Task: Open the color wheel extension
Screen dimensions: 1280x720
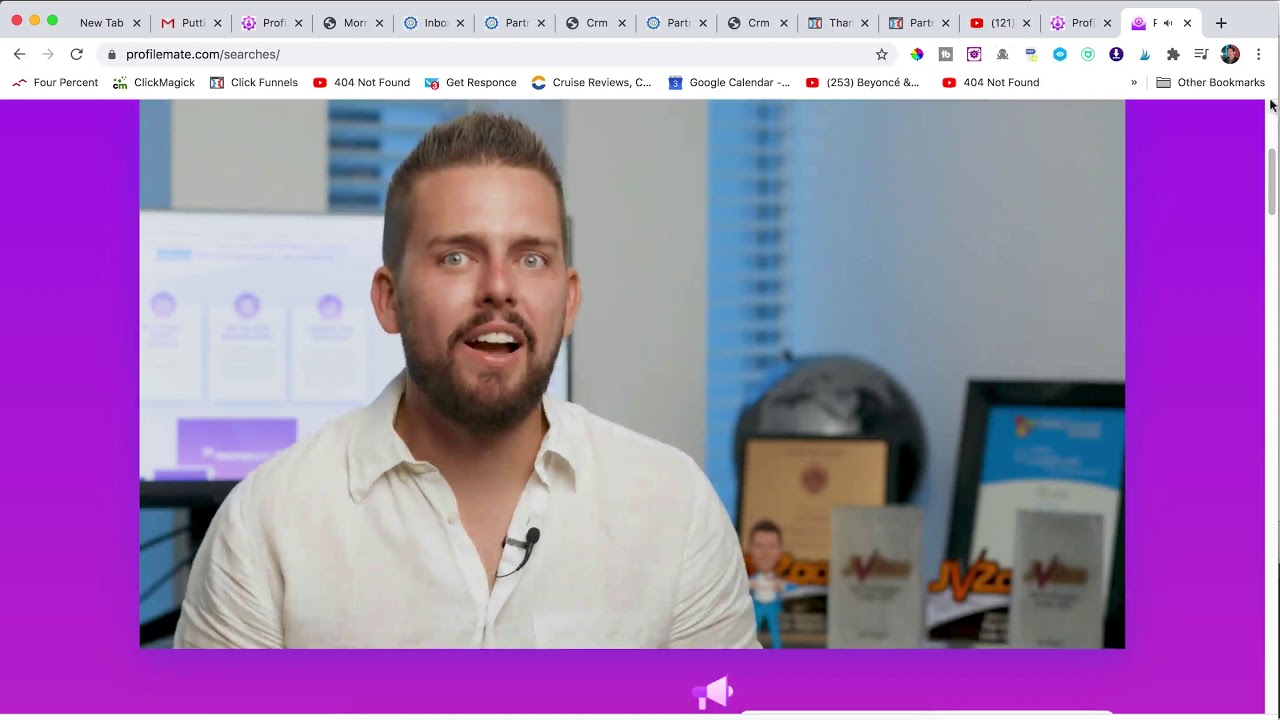Action: (917, 54)
